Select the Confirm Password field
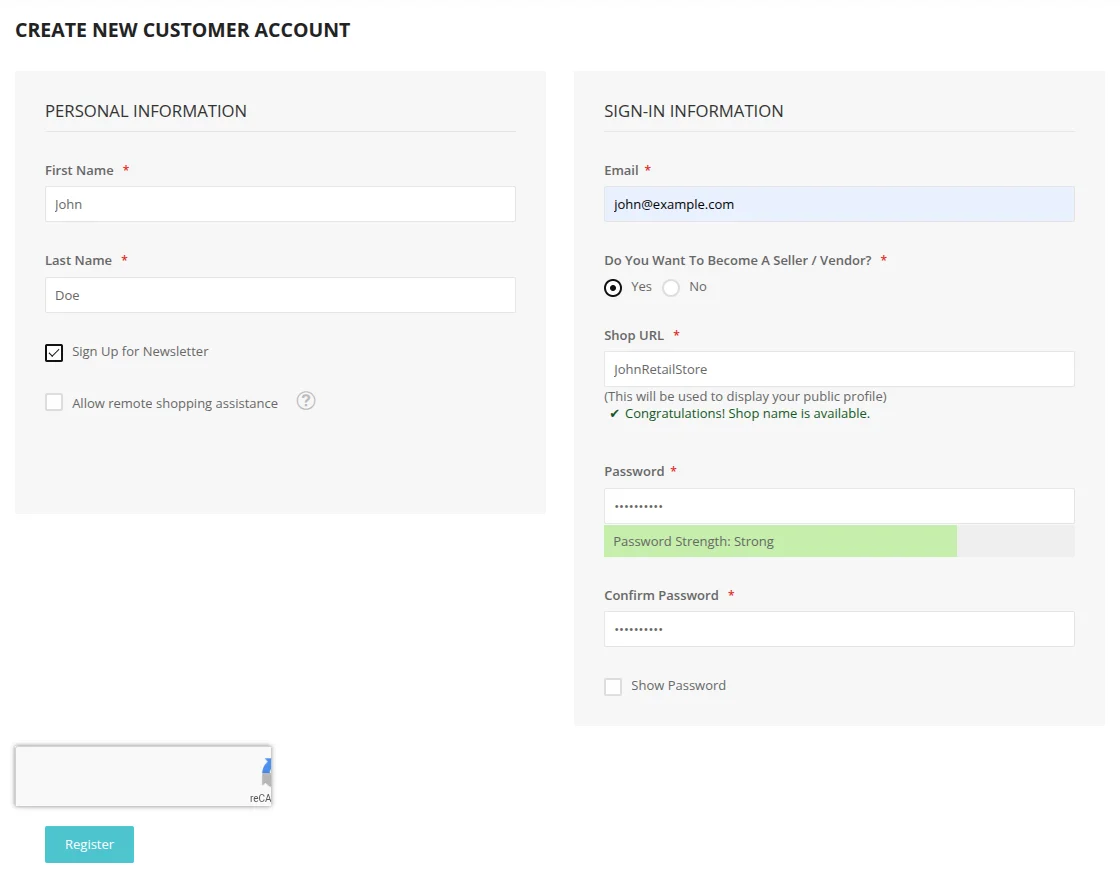 pyautogui.click(x=839, y=629)
